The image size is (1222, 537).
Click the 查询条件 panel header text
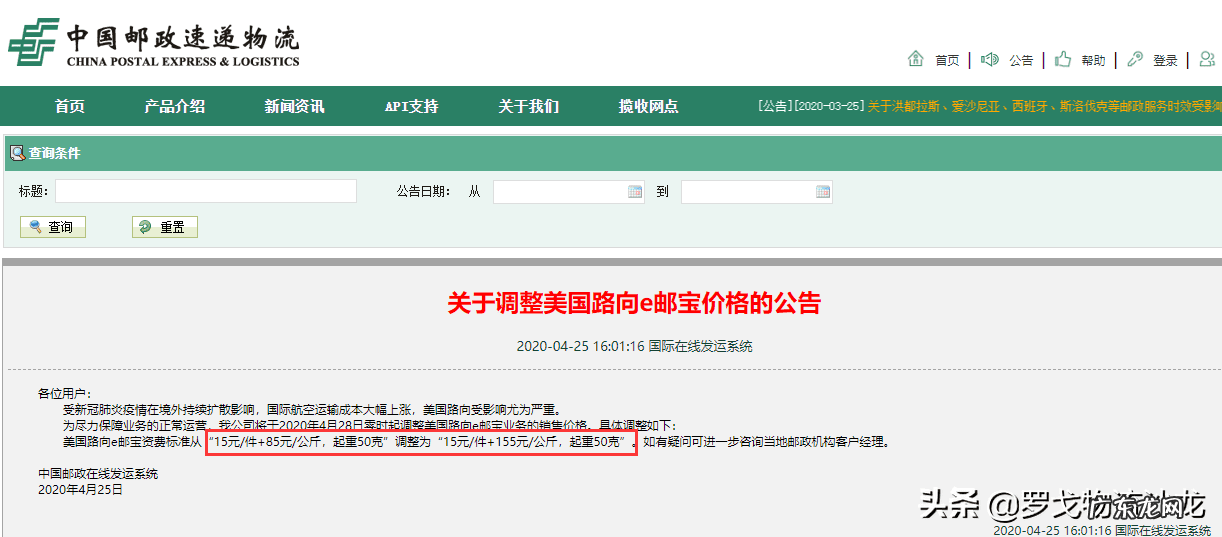[55, 153]
